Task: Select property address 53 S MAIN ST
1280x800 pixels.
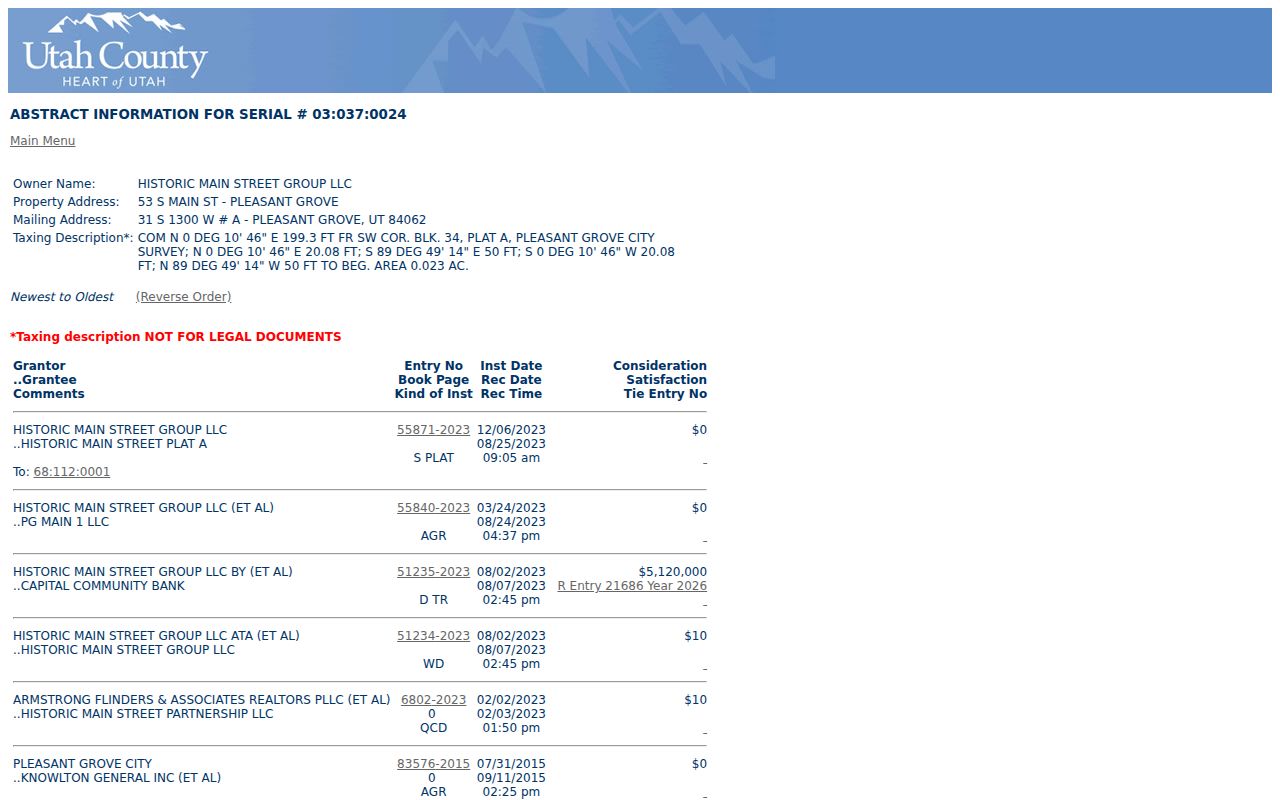Action: click(238, 202)
